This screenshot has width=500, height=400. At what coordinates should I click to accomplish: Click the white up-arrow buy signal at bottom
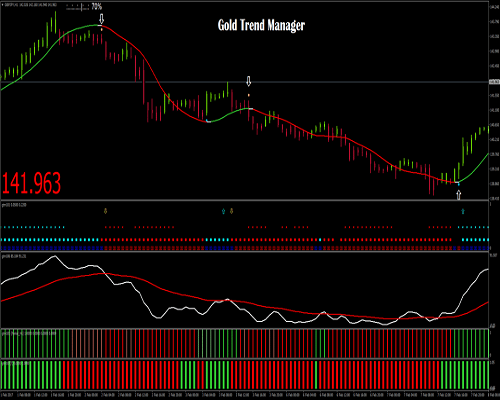click(459, 195)
